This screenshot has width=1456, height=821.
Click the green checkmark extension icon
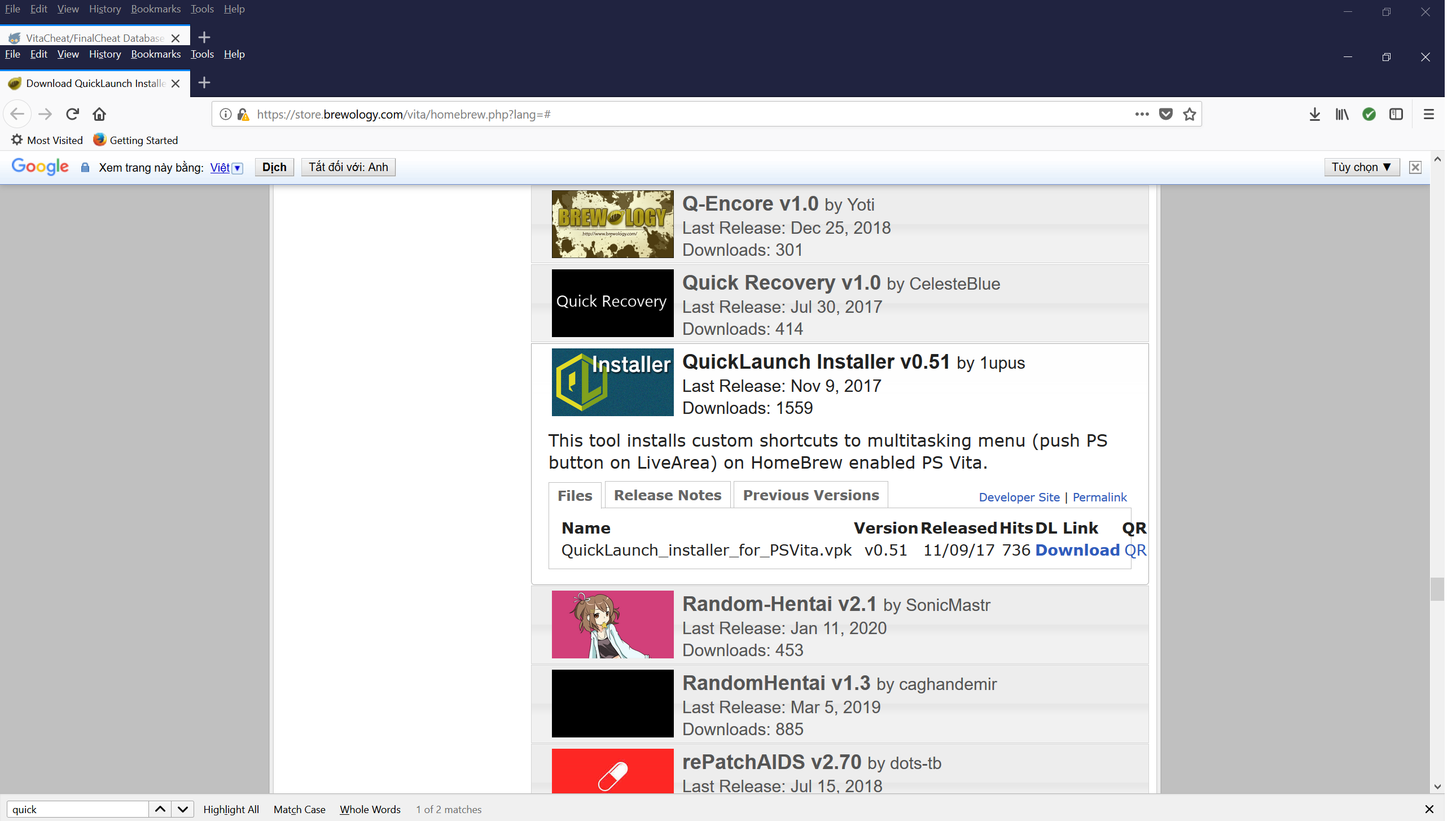1369,114
